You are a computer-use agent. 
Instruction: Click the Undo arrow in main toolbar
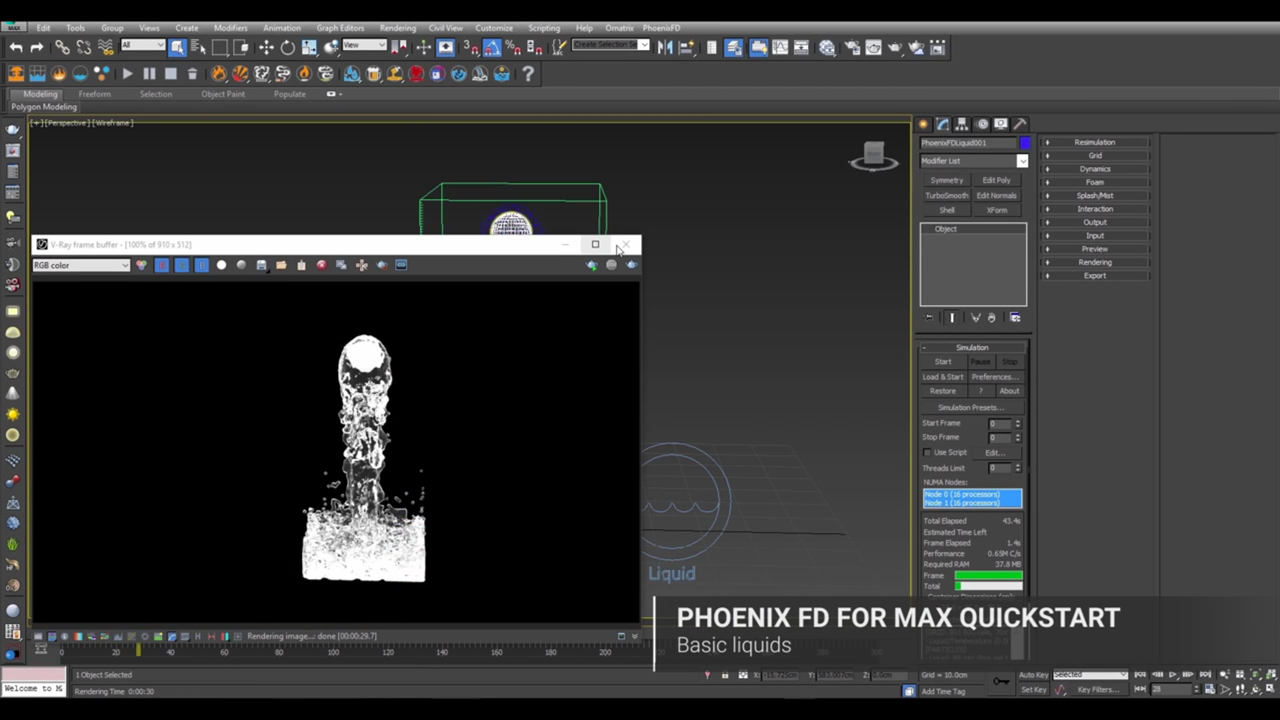pyautogui.click(x=16, y=47)
